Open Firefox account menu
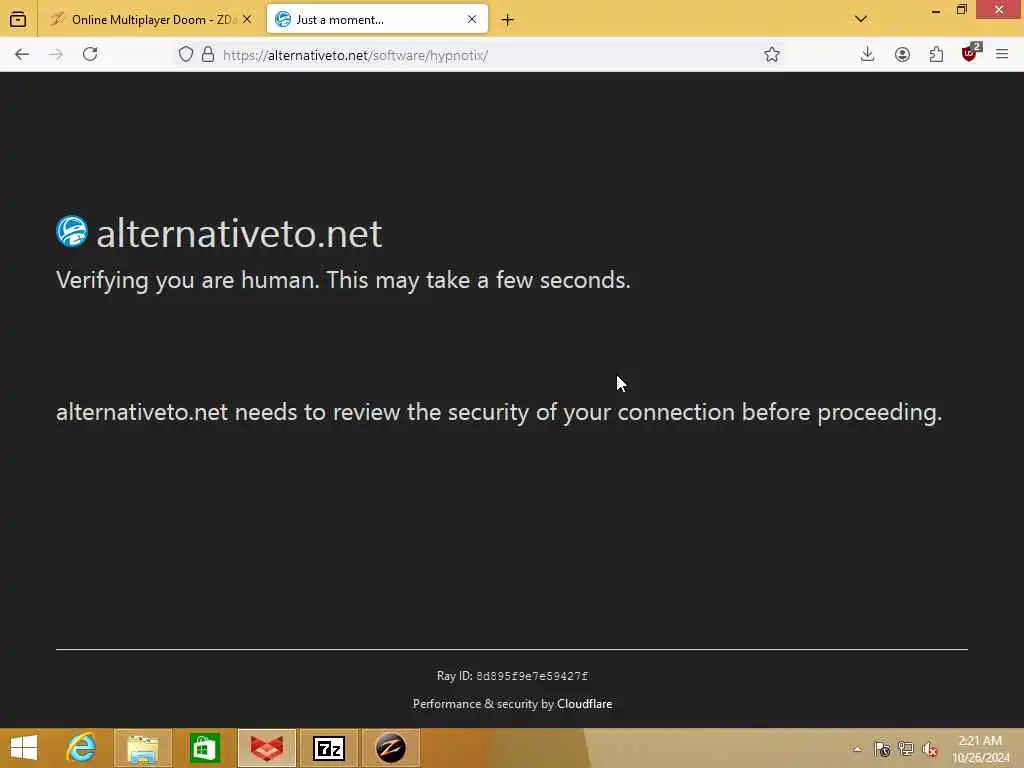Image resolution: width=1024 pixels, height=768 pixels. click(902, 54)
